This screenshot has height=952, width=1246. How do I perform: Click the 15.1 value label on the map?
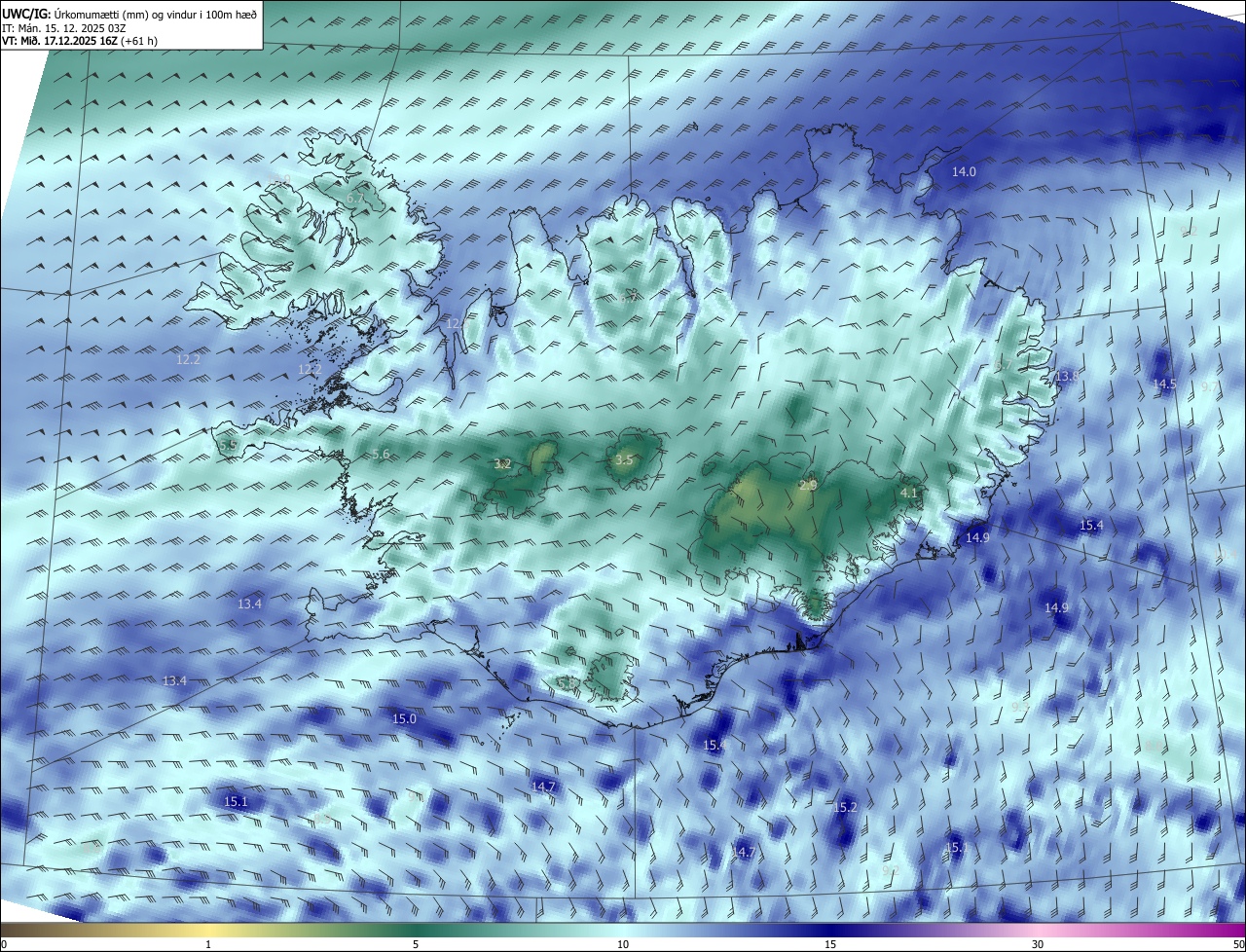(237, 802)
